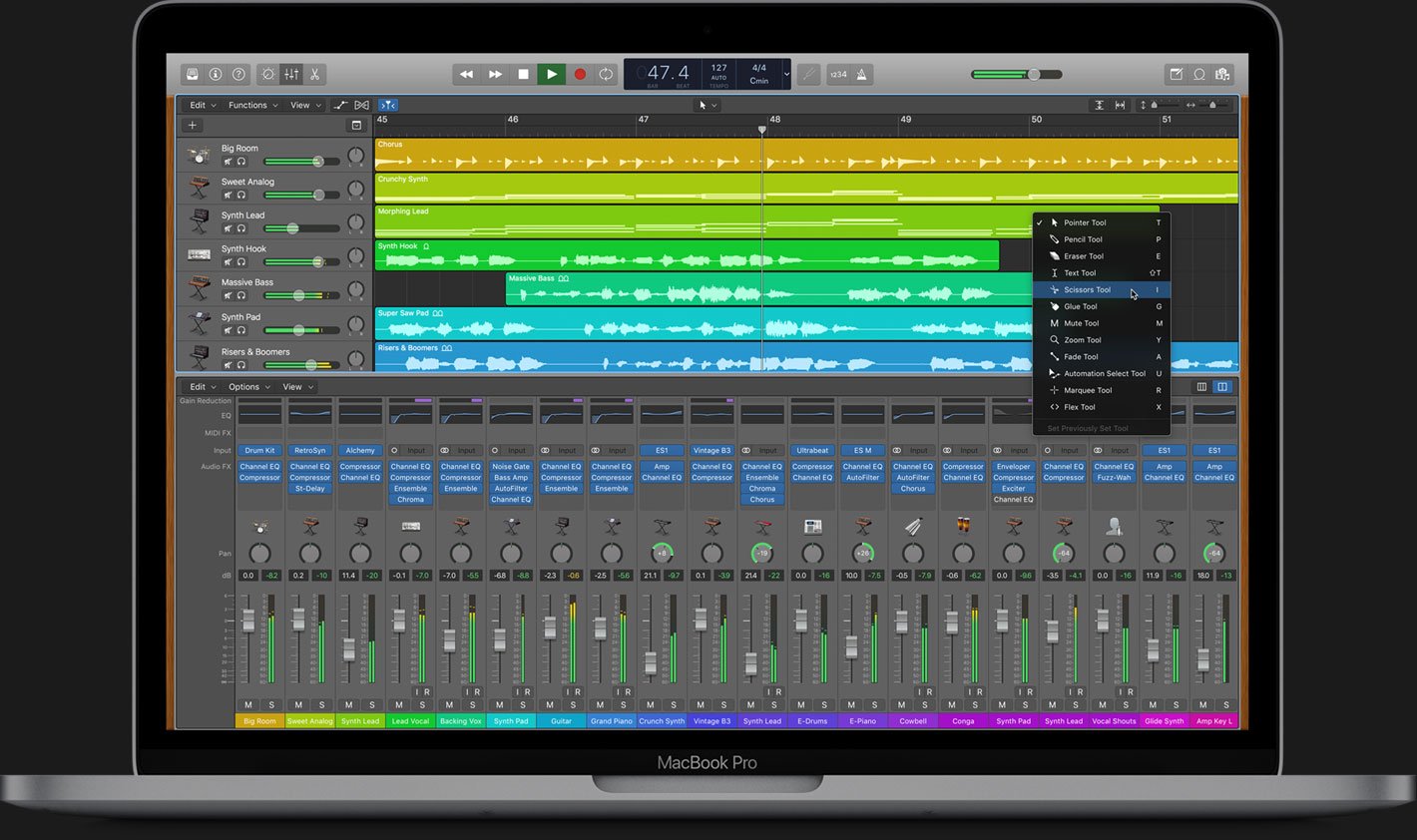This screenshot has width=1417, height=840.
Task: Select Scissors Tool from tool menu
Action: [1100, 289]
